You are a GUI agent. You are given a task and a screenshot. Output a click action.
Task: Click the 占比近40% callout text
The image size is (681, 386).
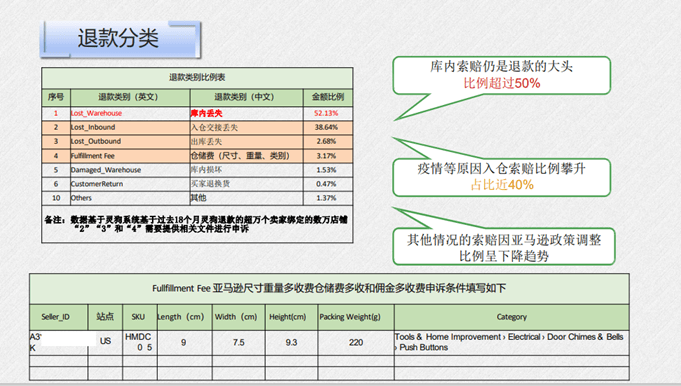502,185
